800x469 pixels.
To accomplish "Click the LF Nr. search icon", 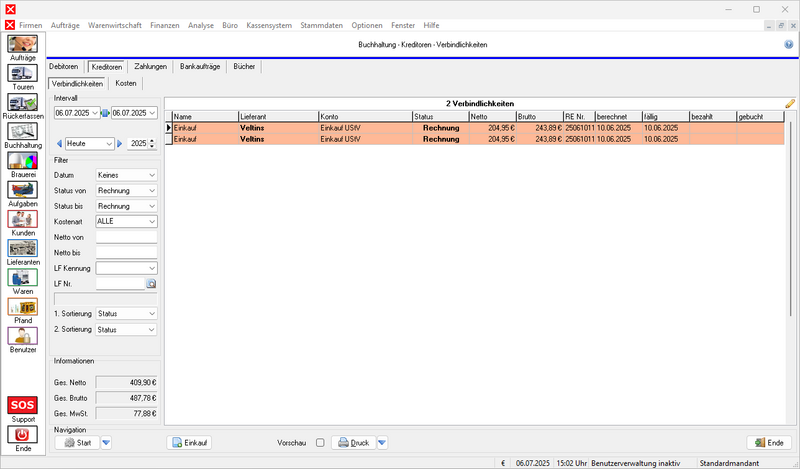I will tap(151, 284).
